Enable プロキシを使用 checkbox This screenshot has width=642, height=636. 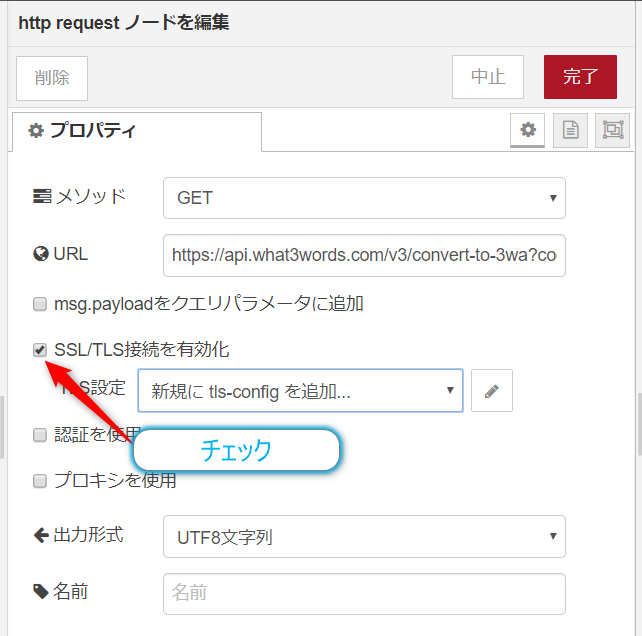[x=40, y=481]
